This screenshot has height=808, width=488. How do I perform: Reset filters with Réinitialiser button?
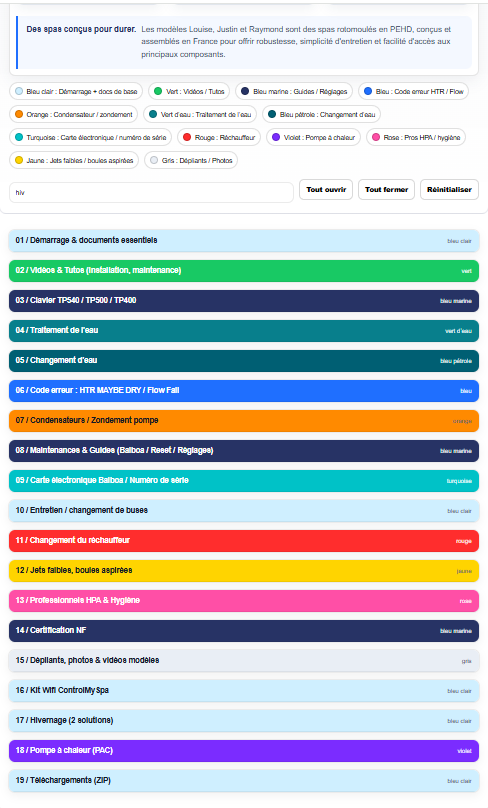(x=449, y=190)
